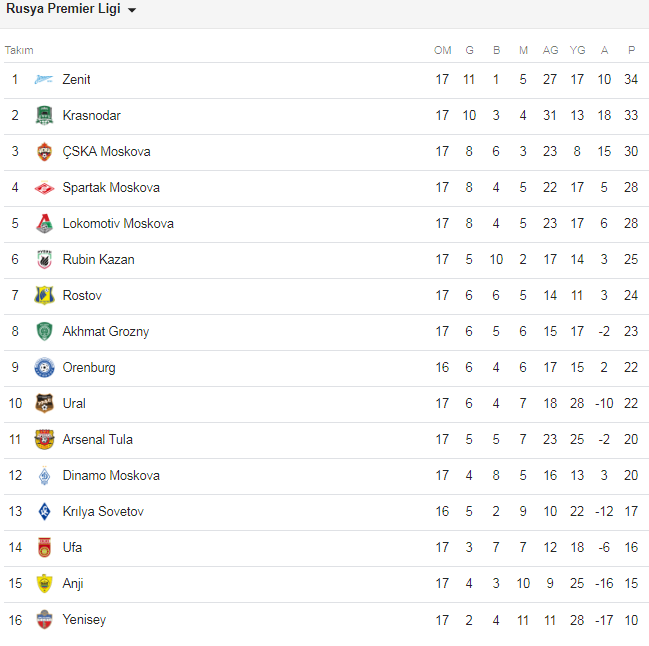Viewport: 649px width, 646px height.
Task: Open the Arsenal Tula team link
Action: 97,440
